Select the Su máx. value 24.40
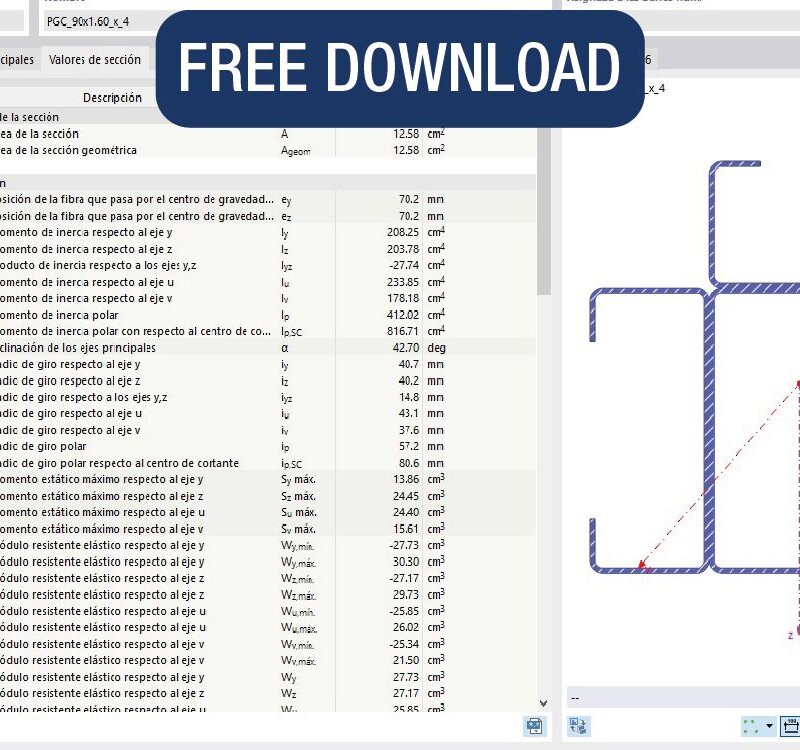The width and height of the screenshot is (800, 750). (406, 512)
